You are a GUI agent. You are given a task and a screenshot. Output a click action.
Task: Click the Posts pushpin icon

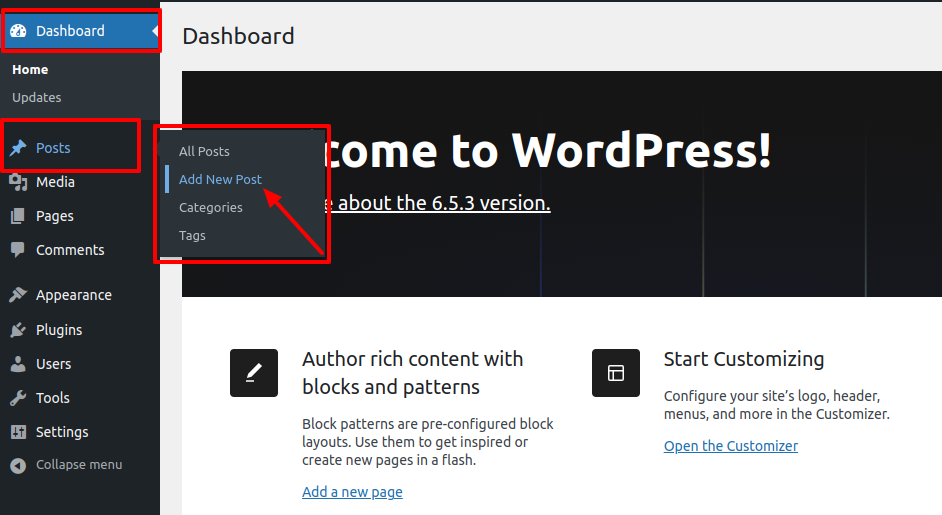[18, 148]
